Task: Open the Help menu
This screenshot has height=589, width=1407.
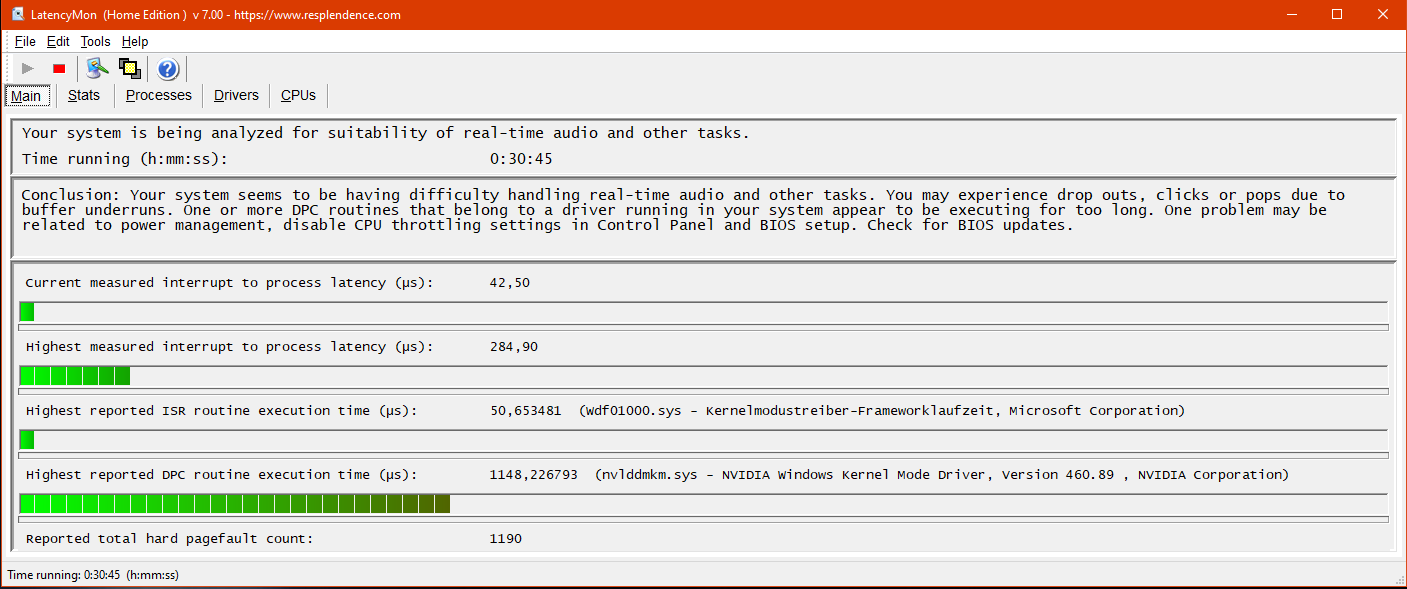Action: (x=135, y=41)
